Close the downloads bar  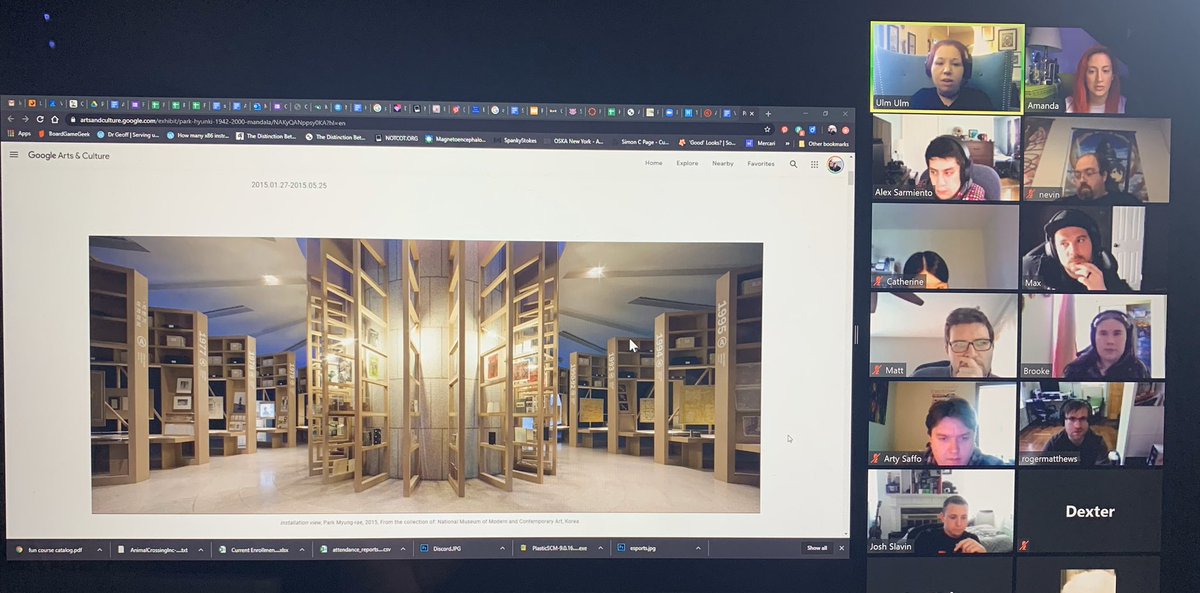(x=842, y=548)
